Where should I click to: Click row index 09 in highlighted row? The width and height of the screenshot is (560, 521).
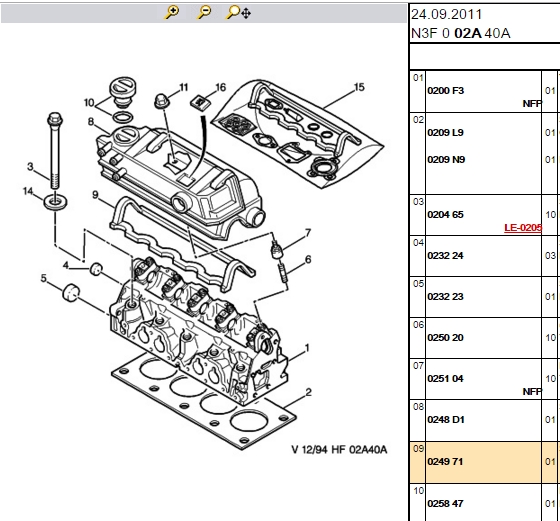coord(418,449)
